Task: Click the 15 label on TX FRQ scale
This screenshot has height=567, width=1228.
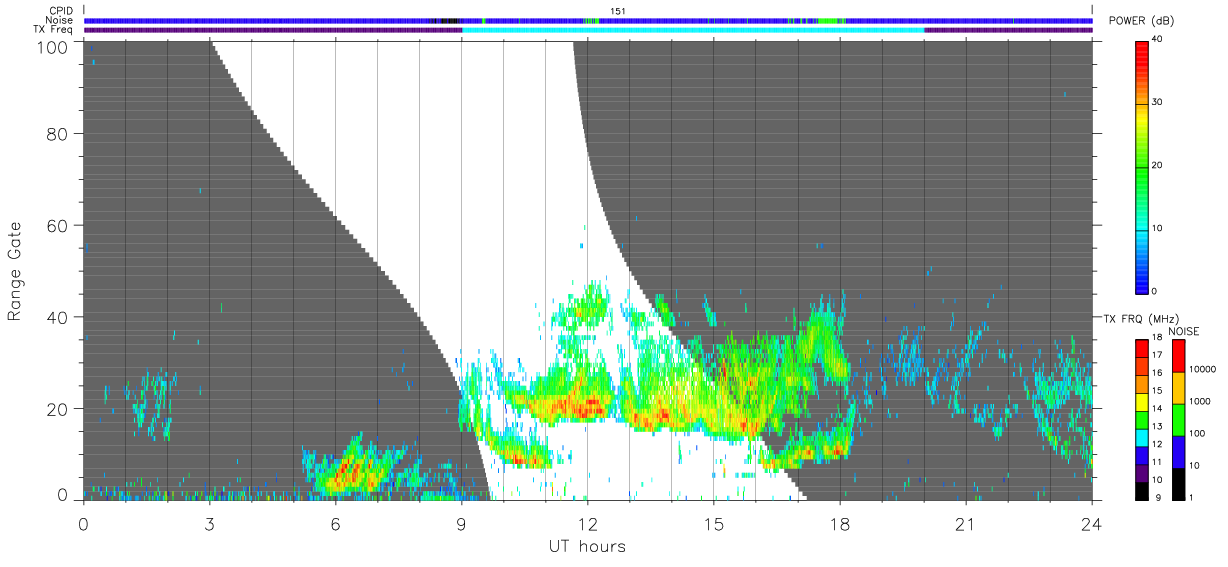Action: point(1158,390)
